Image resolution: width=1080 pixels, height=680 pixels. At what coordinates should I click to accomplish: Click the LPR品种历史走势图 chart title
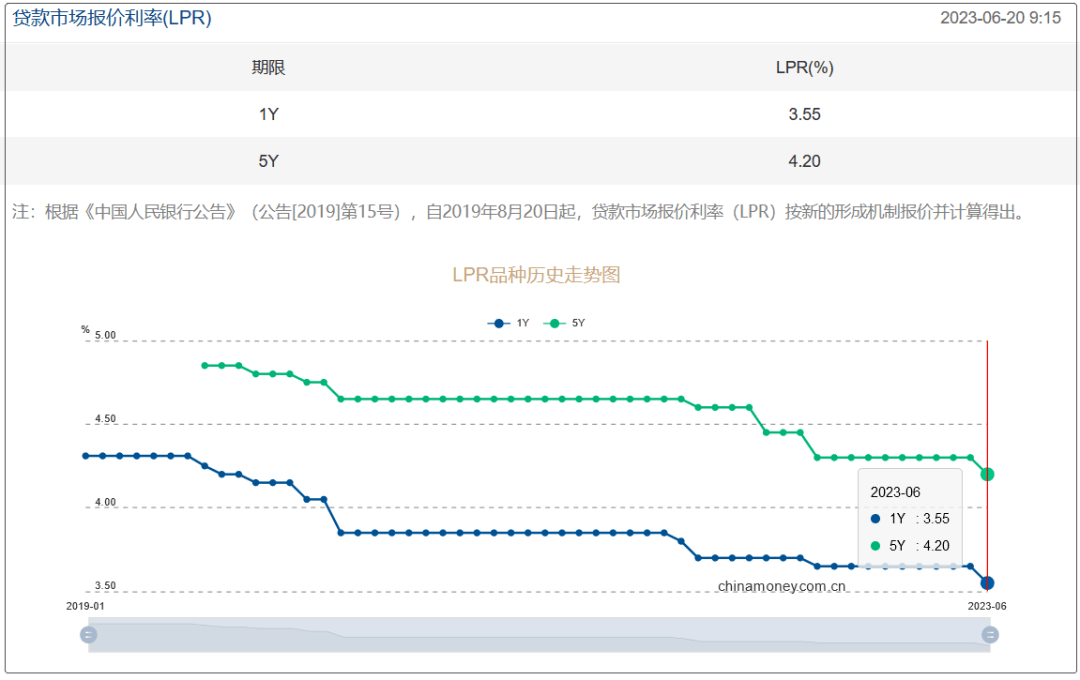tap(536, 275)
